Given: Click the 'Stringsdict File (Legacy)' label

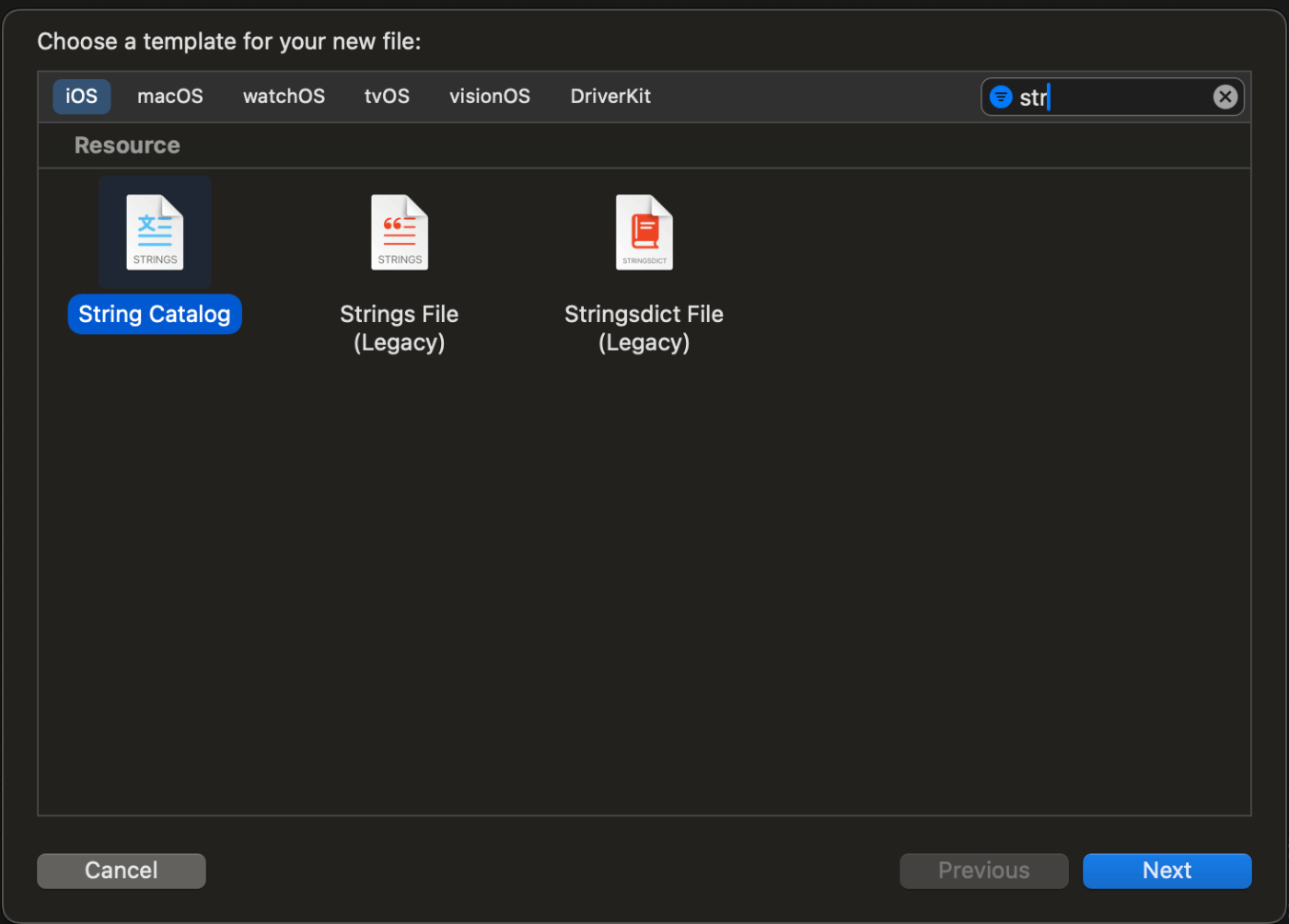Looking at the screenshot, I should (x=644, y=328).
